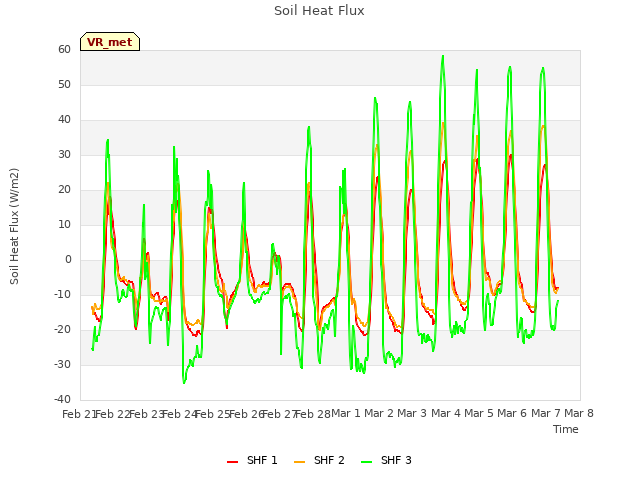
Task: Click the -10 y-axis tick label
Action: point(62,295)
